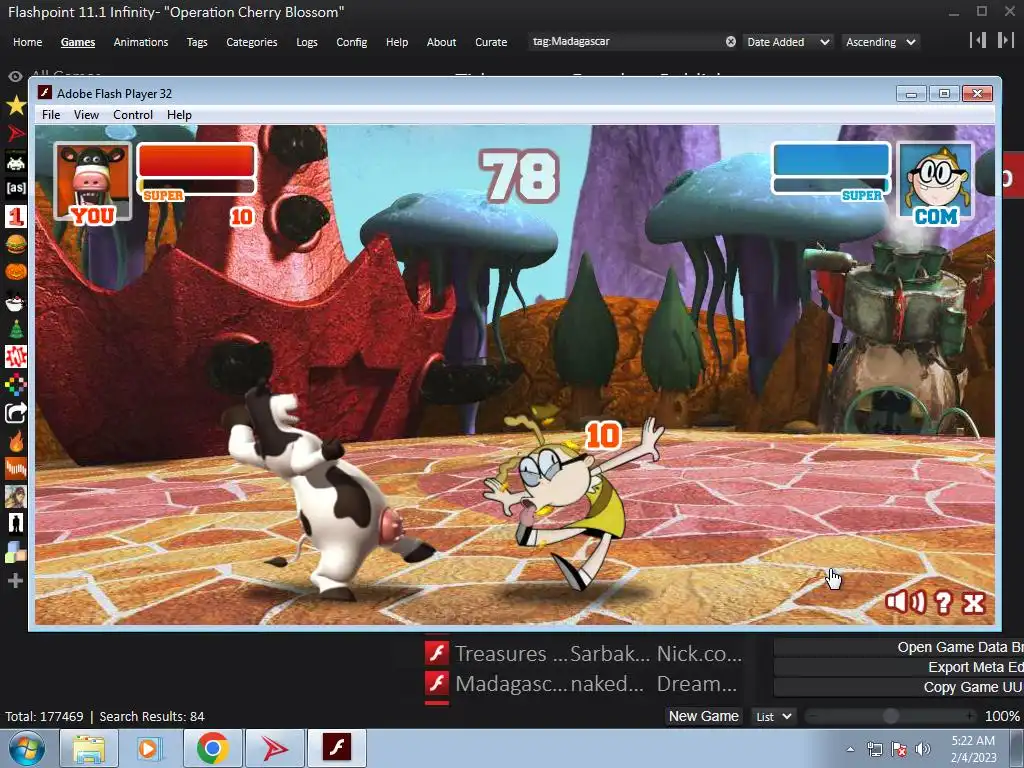The width and height of the screenshot is (1024, 768).
Task: Open the Ascending order dropdown
Action: (x=880, y=42)
